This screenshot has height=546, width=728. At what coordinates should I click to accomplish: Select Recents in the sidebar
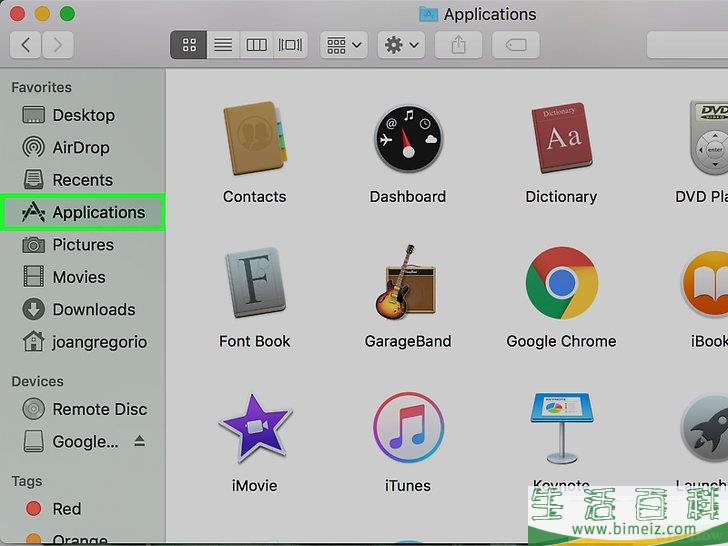coord(83,180)
